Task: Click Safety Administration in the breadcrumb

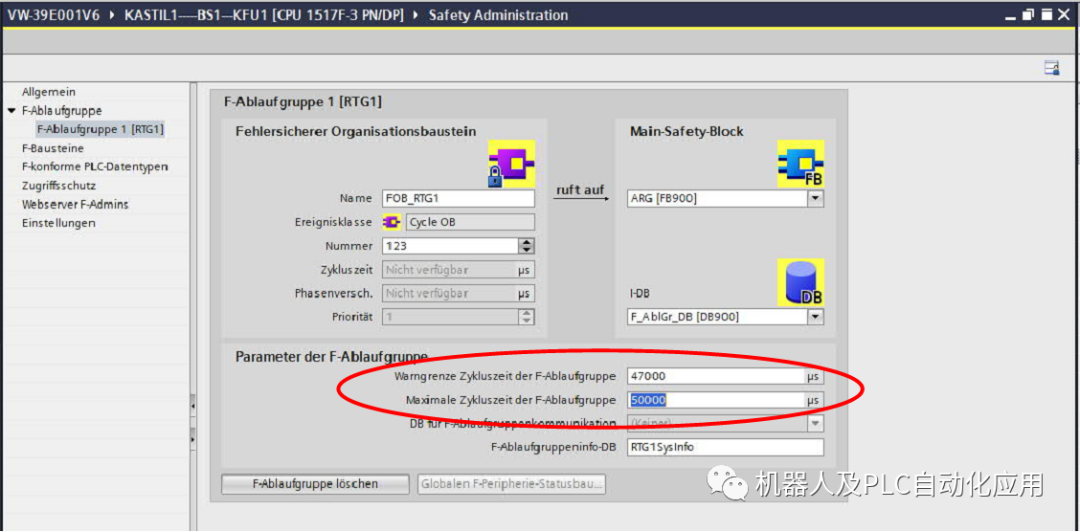Action: (x=498, y=14)
